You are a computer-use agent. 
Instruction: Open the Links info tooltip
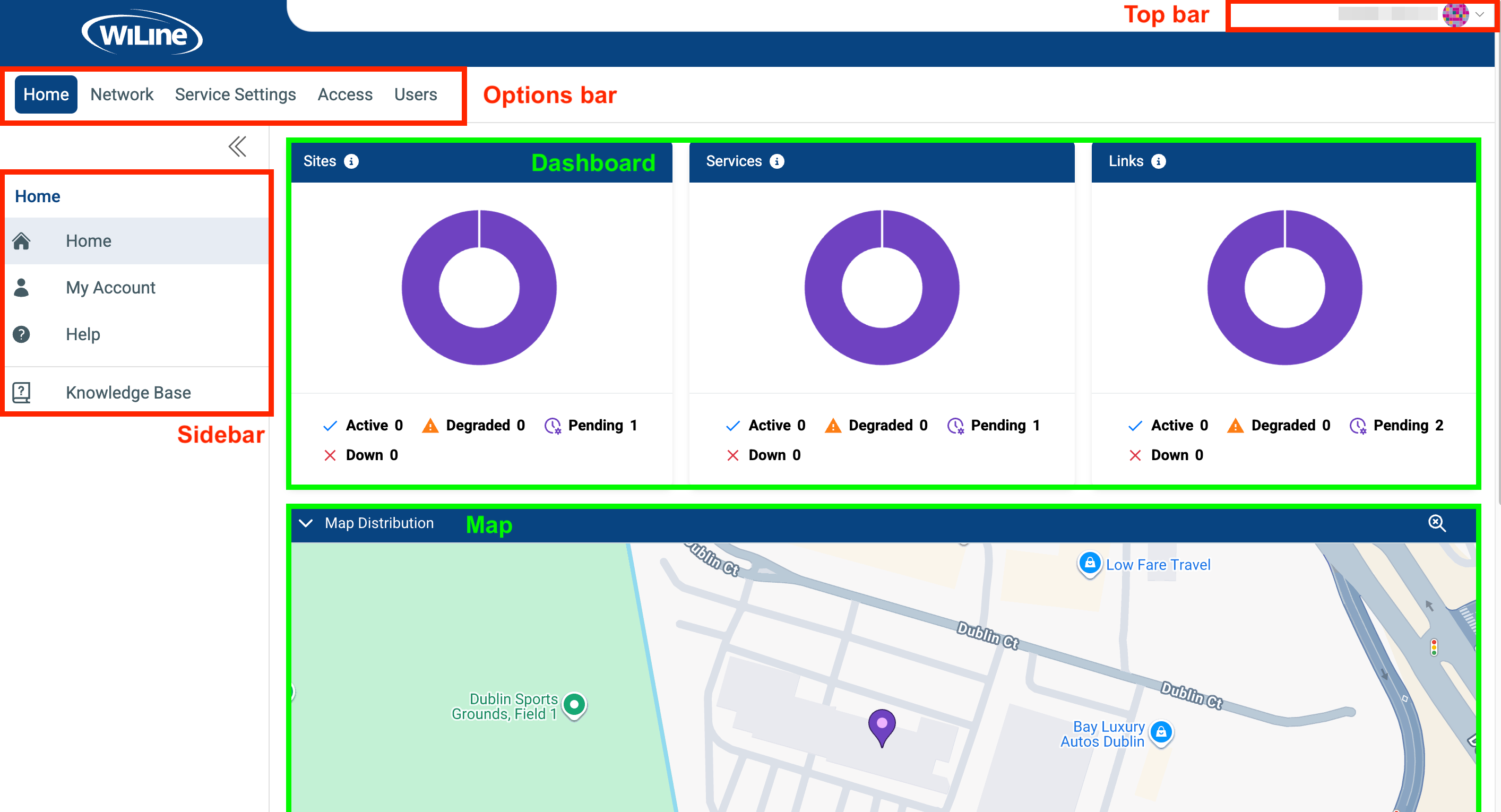[x=1158, y=161]
